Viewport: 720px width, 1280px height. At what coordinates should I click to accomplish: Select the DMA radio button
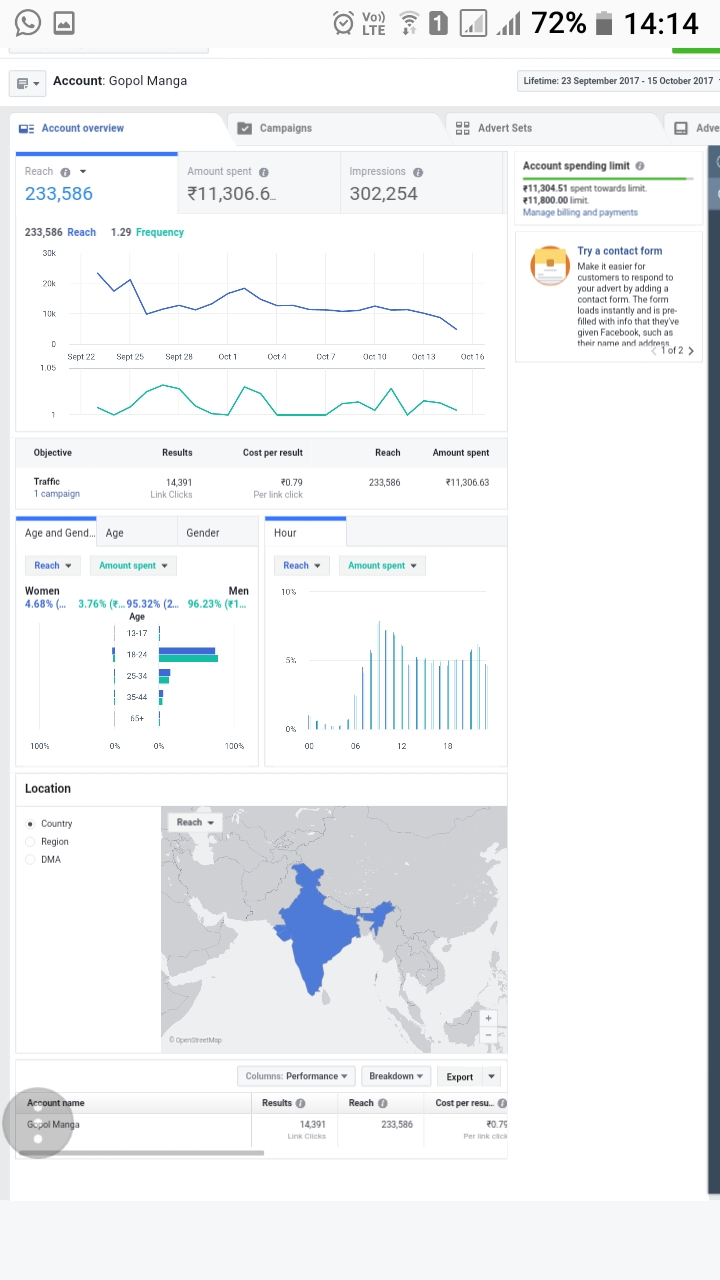(x=30, y=859)
